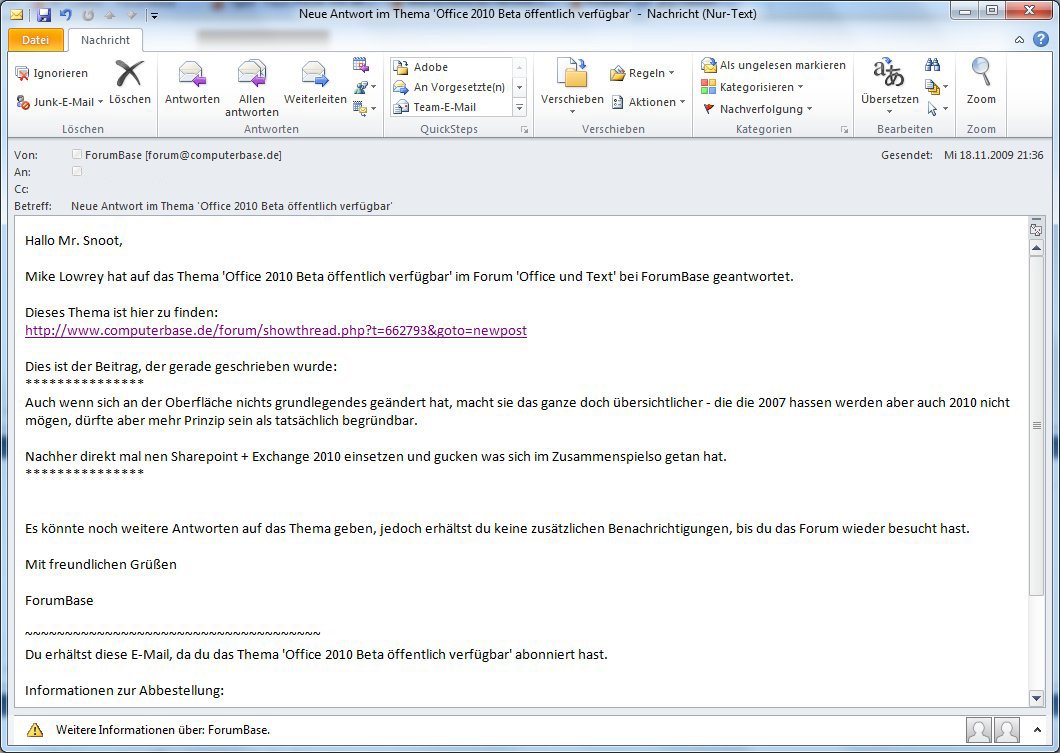Select the Nachricht ribbon tab
The height and width of the screenshot is (753, 1060).
click(105, 41)
